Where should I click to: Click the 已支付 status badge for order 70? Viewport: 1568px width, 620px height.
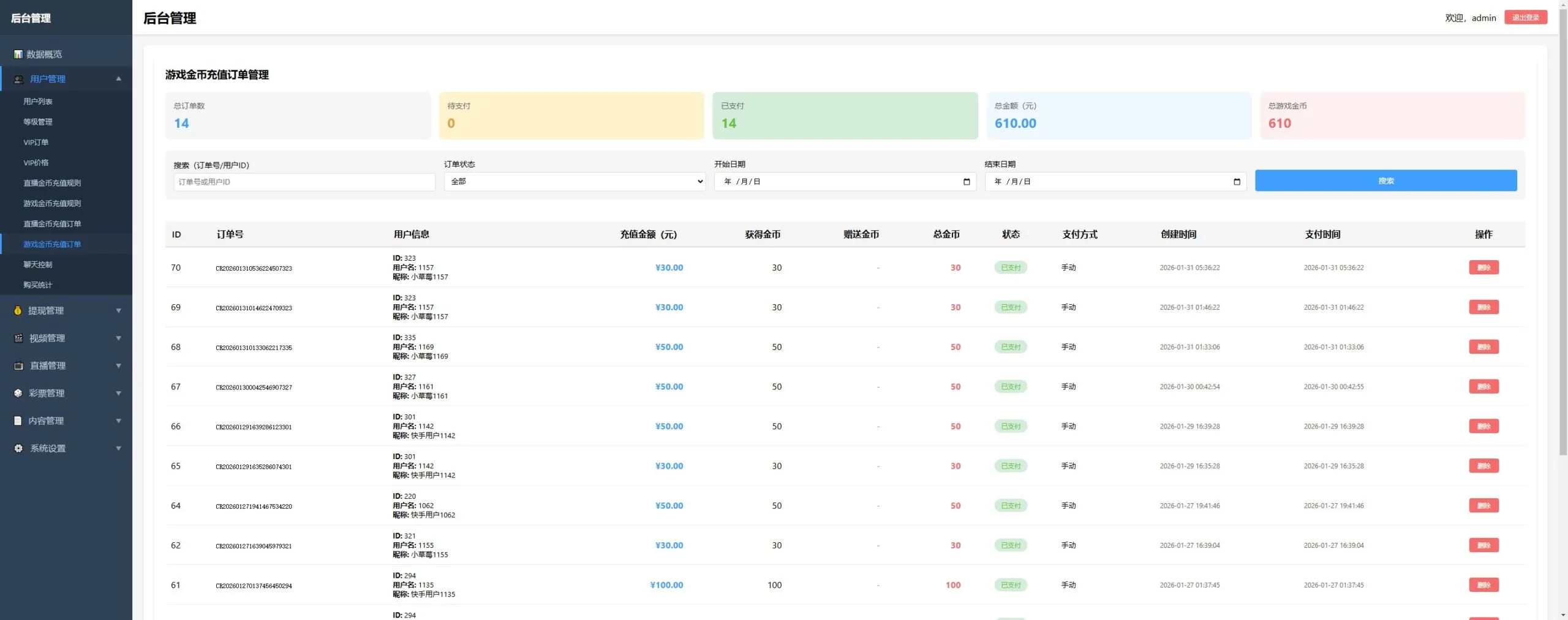click(1011, 267)
